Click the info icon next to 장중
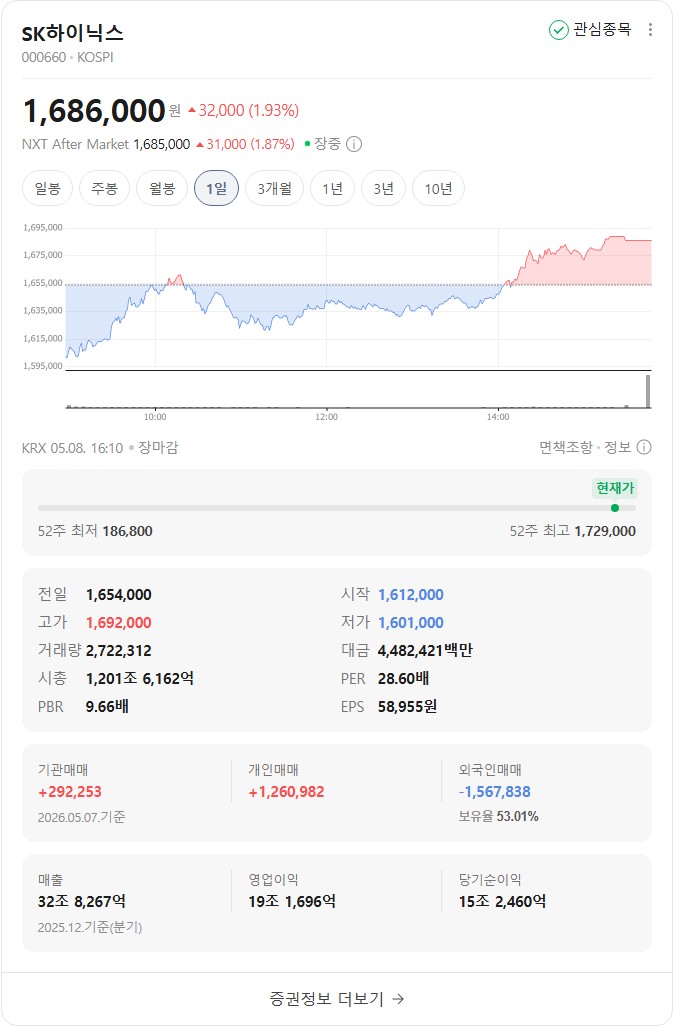The height and width of the screenshot is (1026, 673). click(354, 144)
